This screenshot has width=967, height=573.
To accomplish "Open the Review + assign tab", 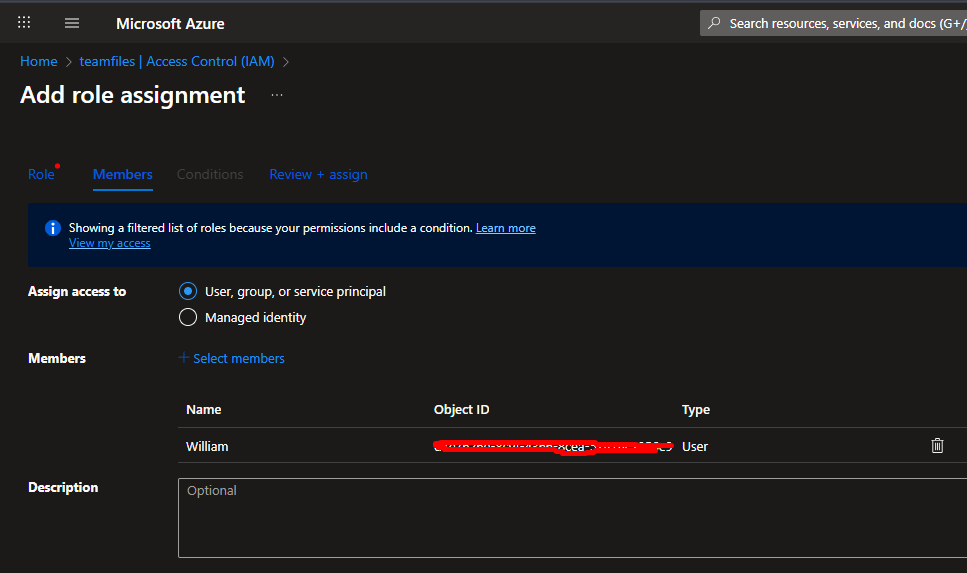I will [318, 174].
